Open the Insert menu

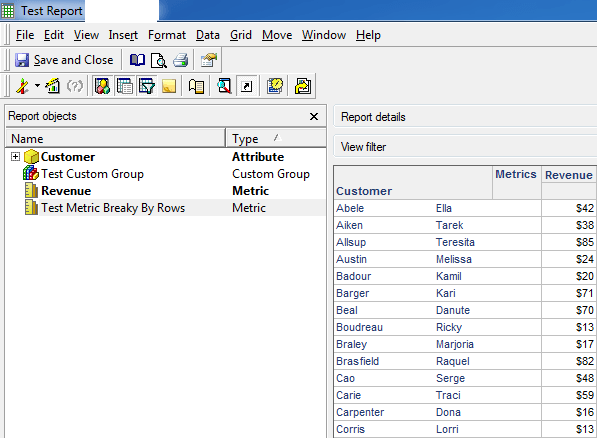123,35
